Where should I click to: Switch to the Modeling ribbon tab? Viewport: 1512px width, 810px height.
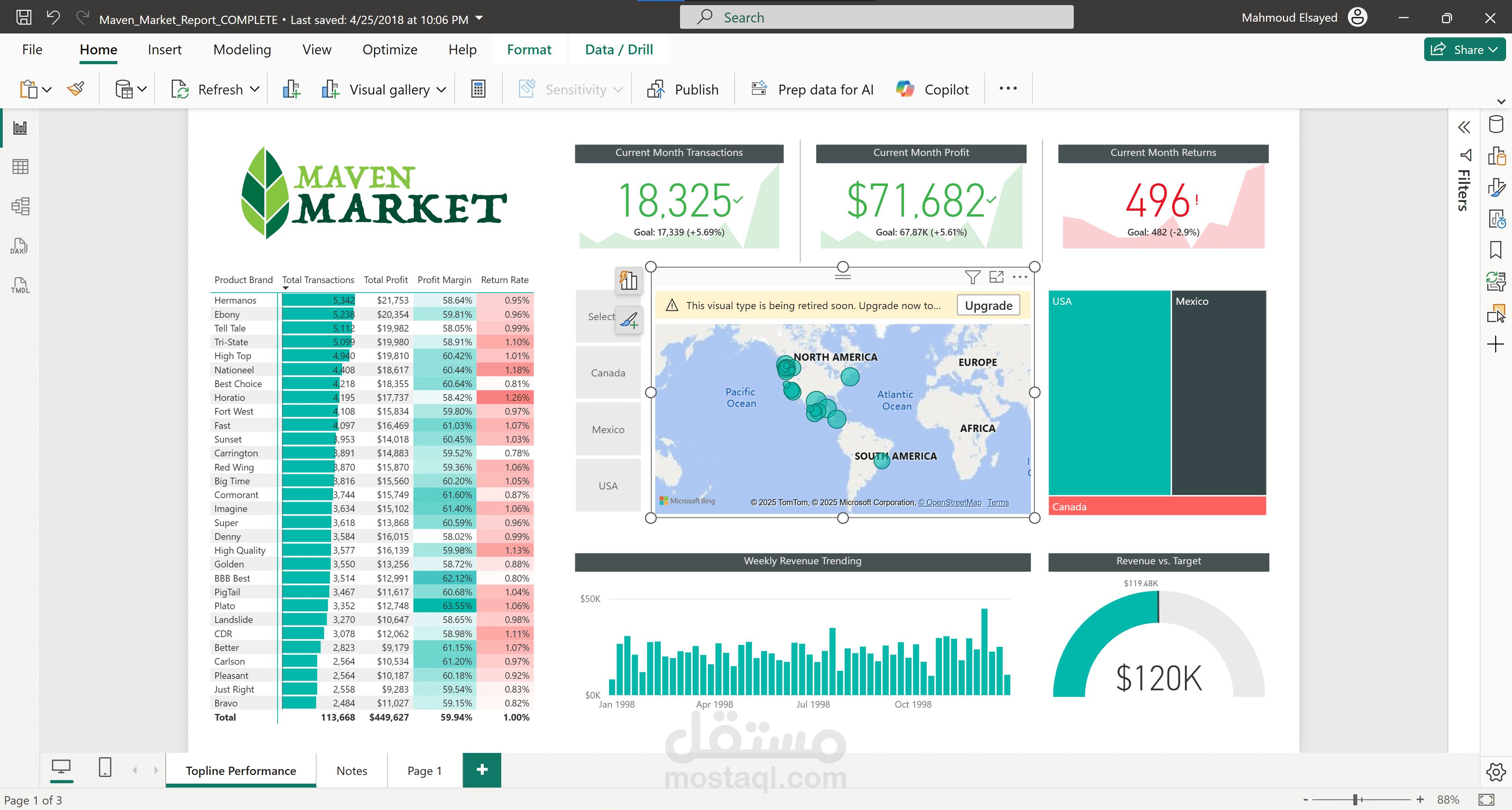tap(242, 50)
